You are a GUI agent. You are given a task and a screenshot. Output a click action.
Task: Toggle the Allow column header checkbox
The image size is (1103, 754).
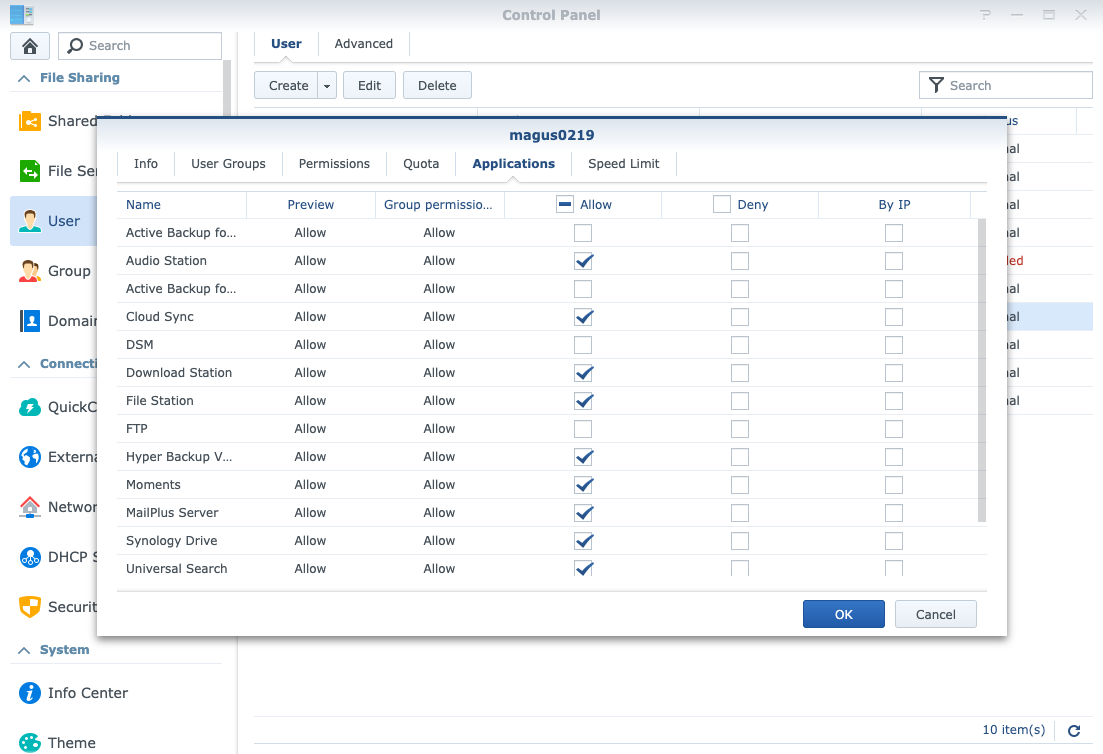pyautogui.click(x=565, y=204)
